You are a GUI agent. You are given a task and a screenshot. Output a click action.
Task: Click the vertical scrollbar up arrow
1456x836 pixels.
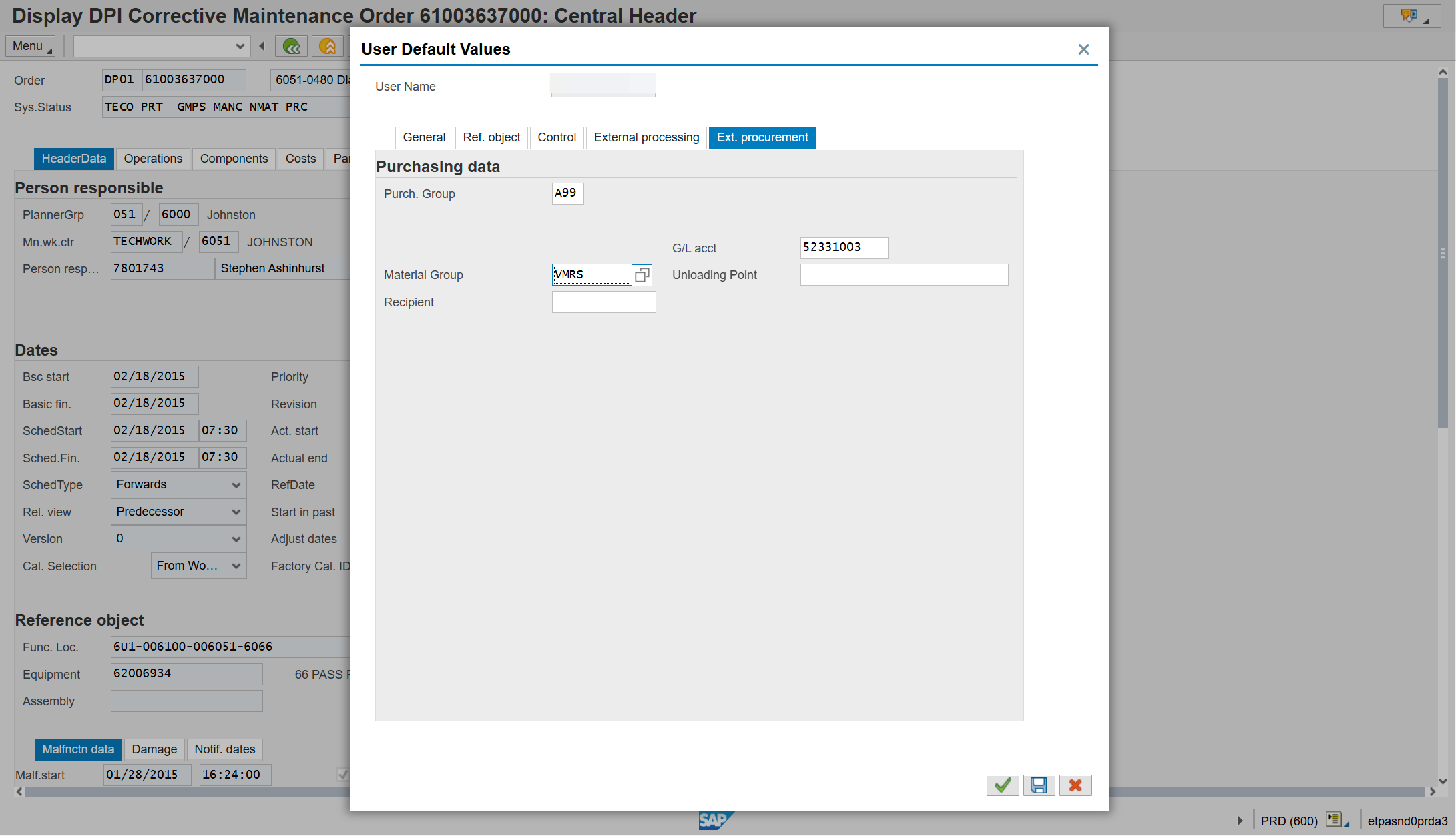(x=1442, y=71)
